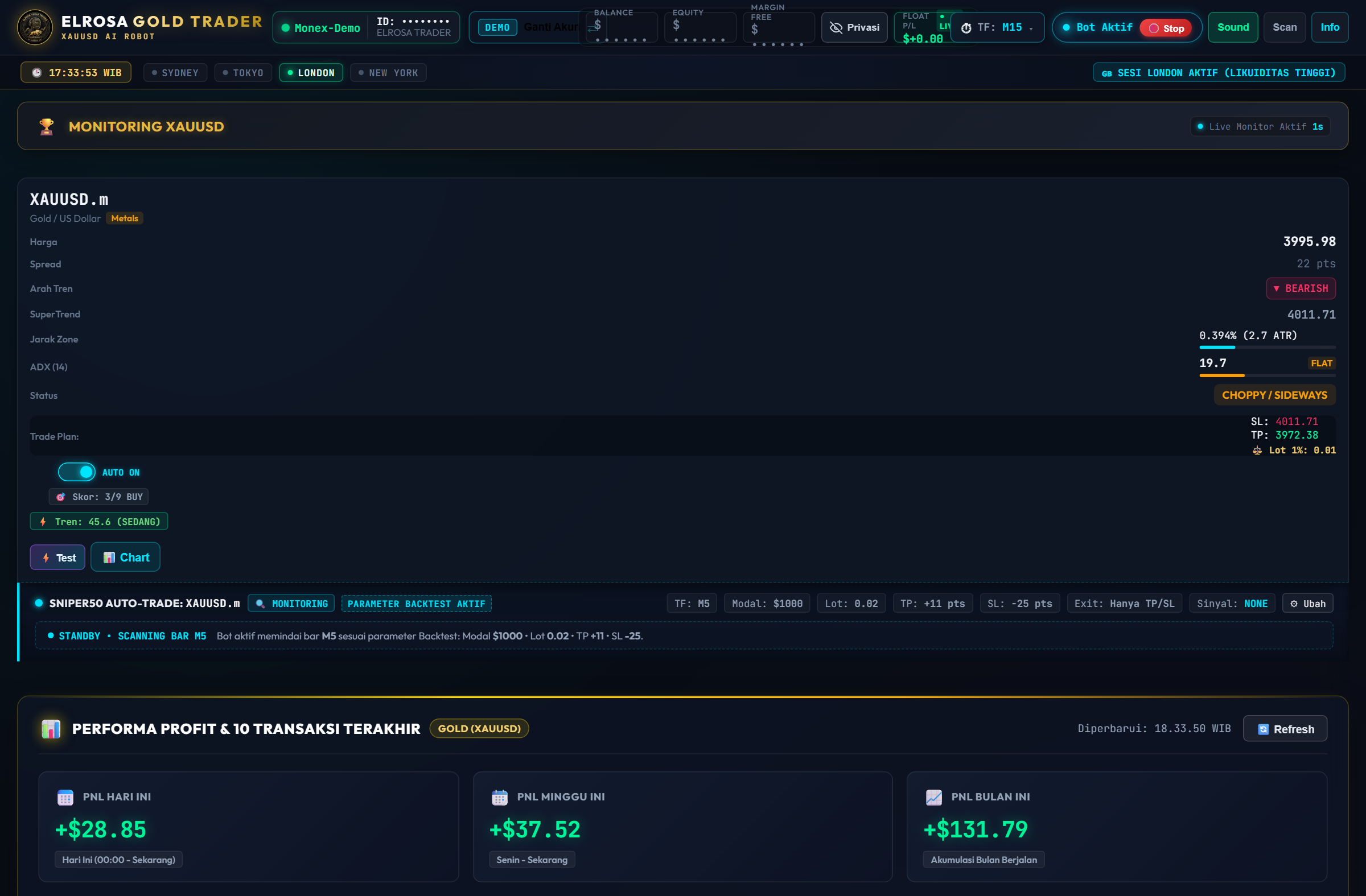Click the magnifier icon in Monitoring badge
The width and height of the screenshot is (1366, 896).
pyautogui.click(x=260, y=604)
